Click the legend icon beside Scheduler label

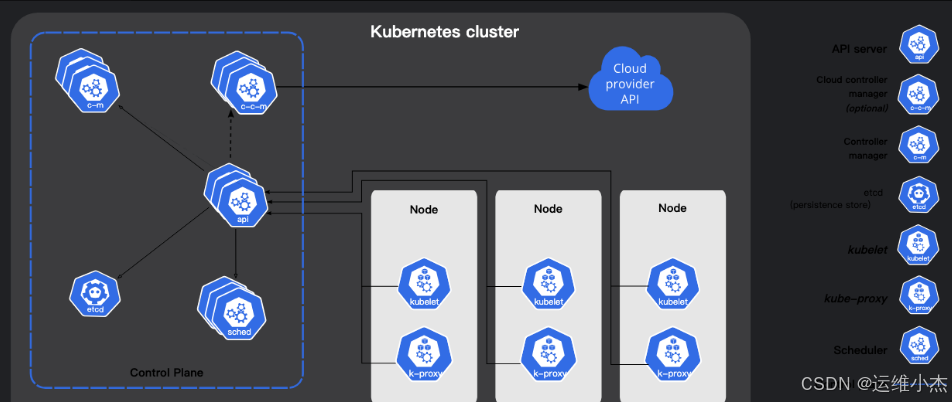coord(919,346)
